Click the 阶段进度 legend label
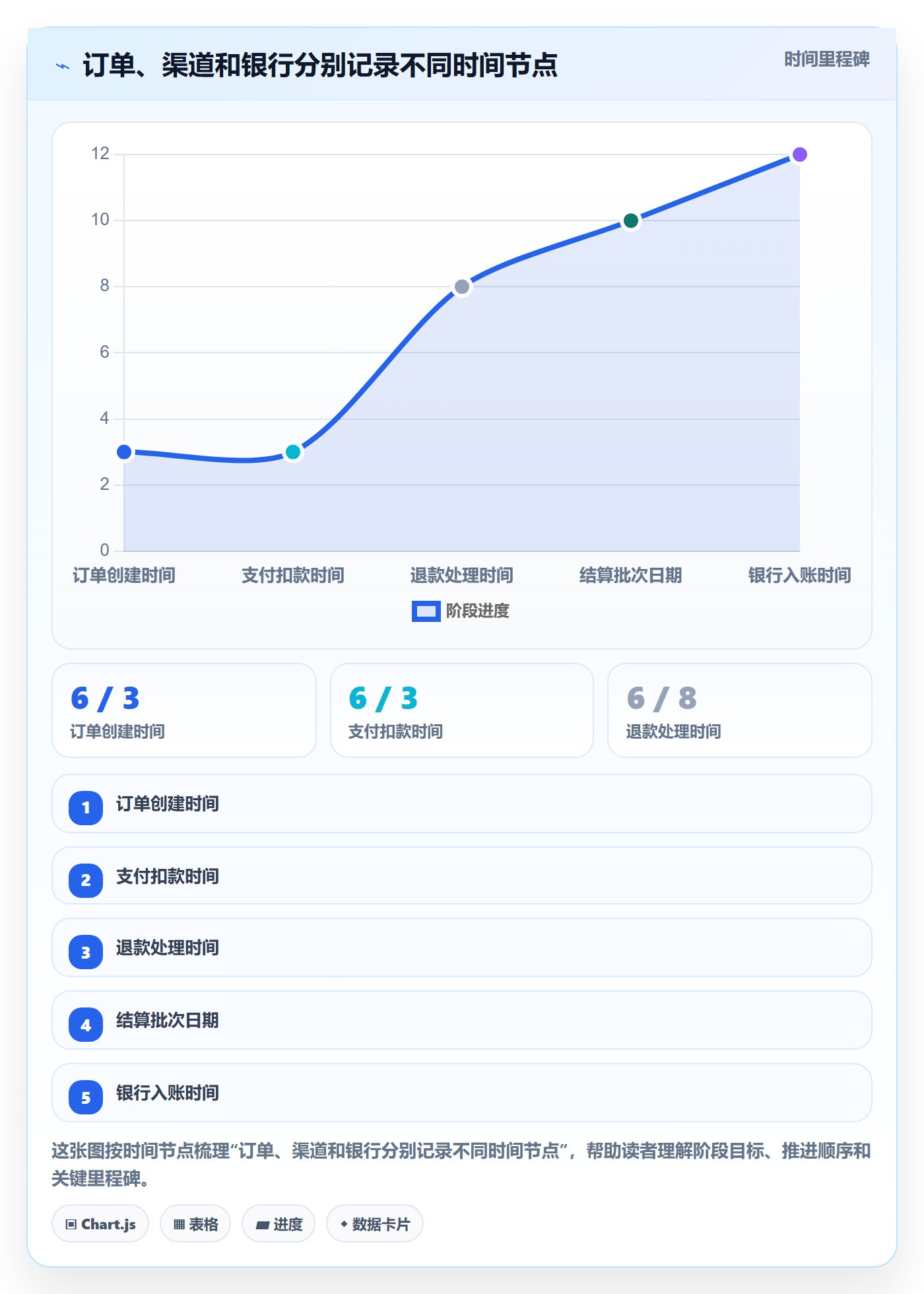 coord(478,611)
